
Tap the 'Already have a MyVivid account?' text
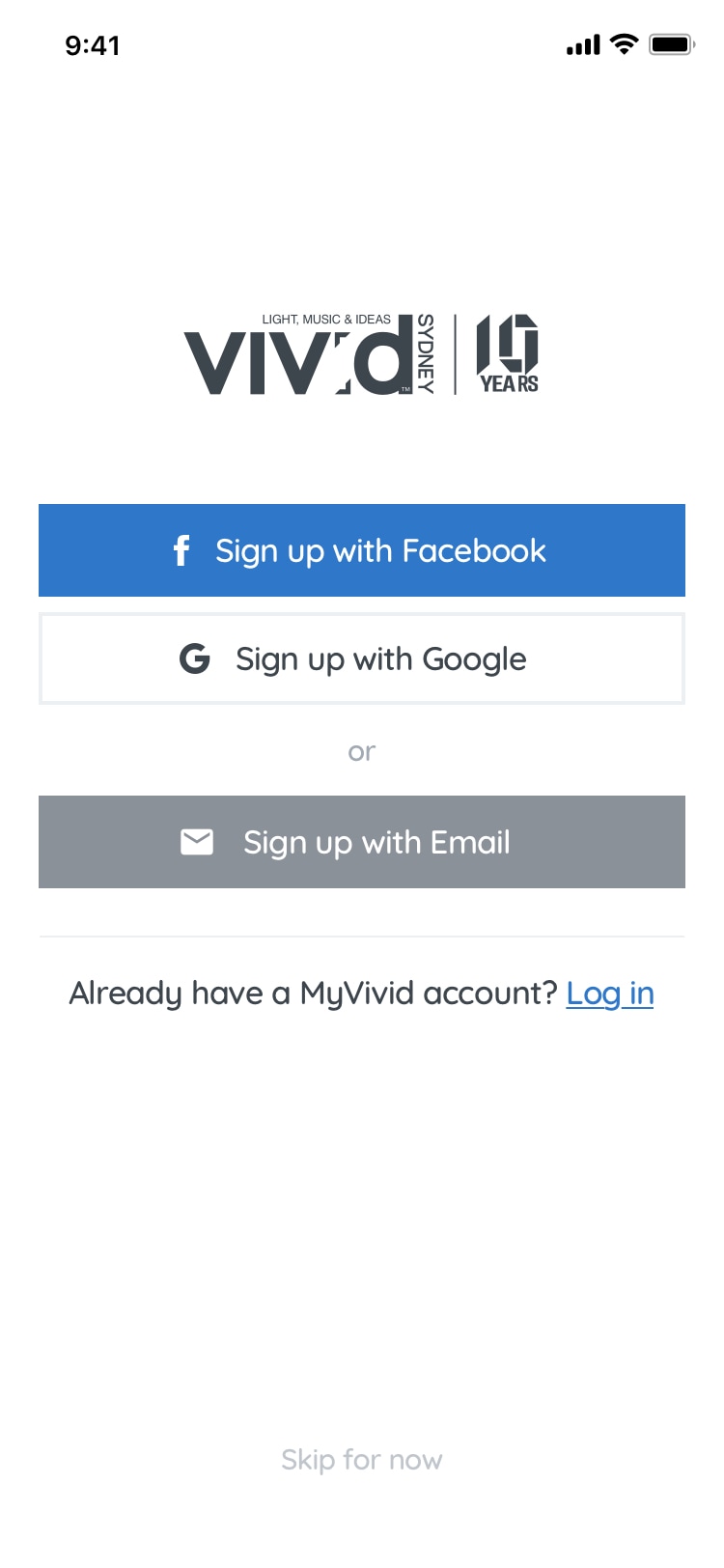tap(314, 994)
